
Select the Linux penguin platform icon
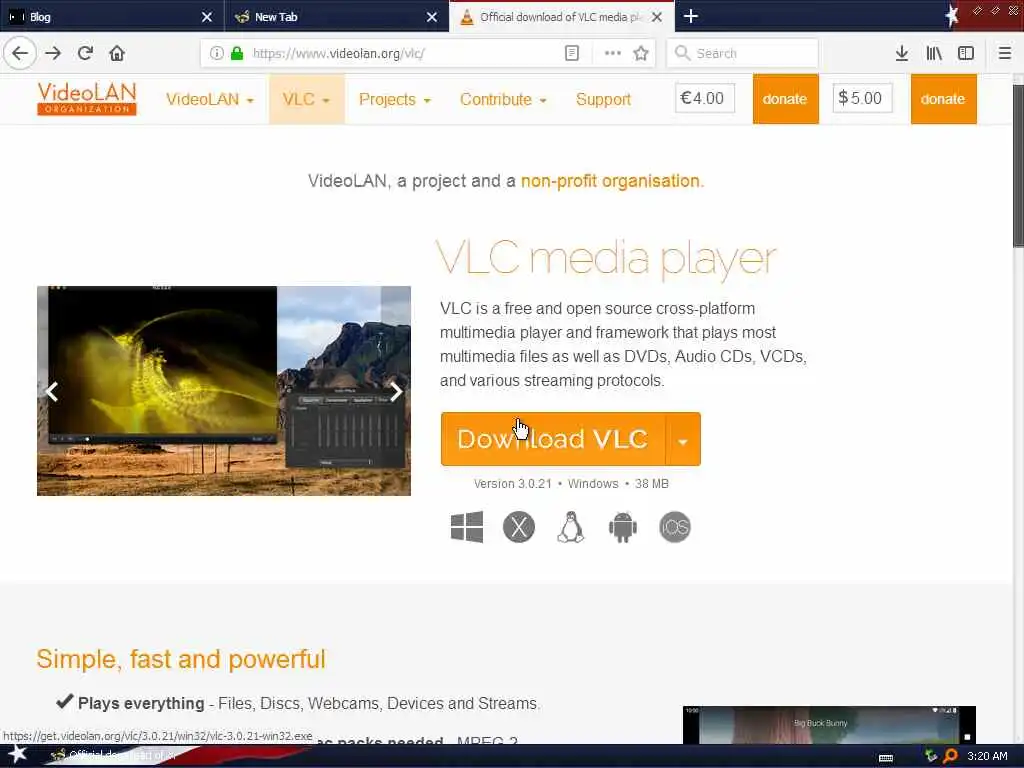(570, 527)
